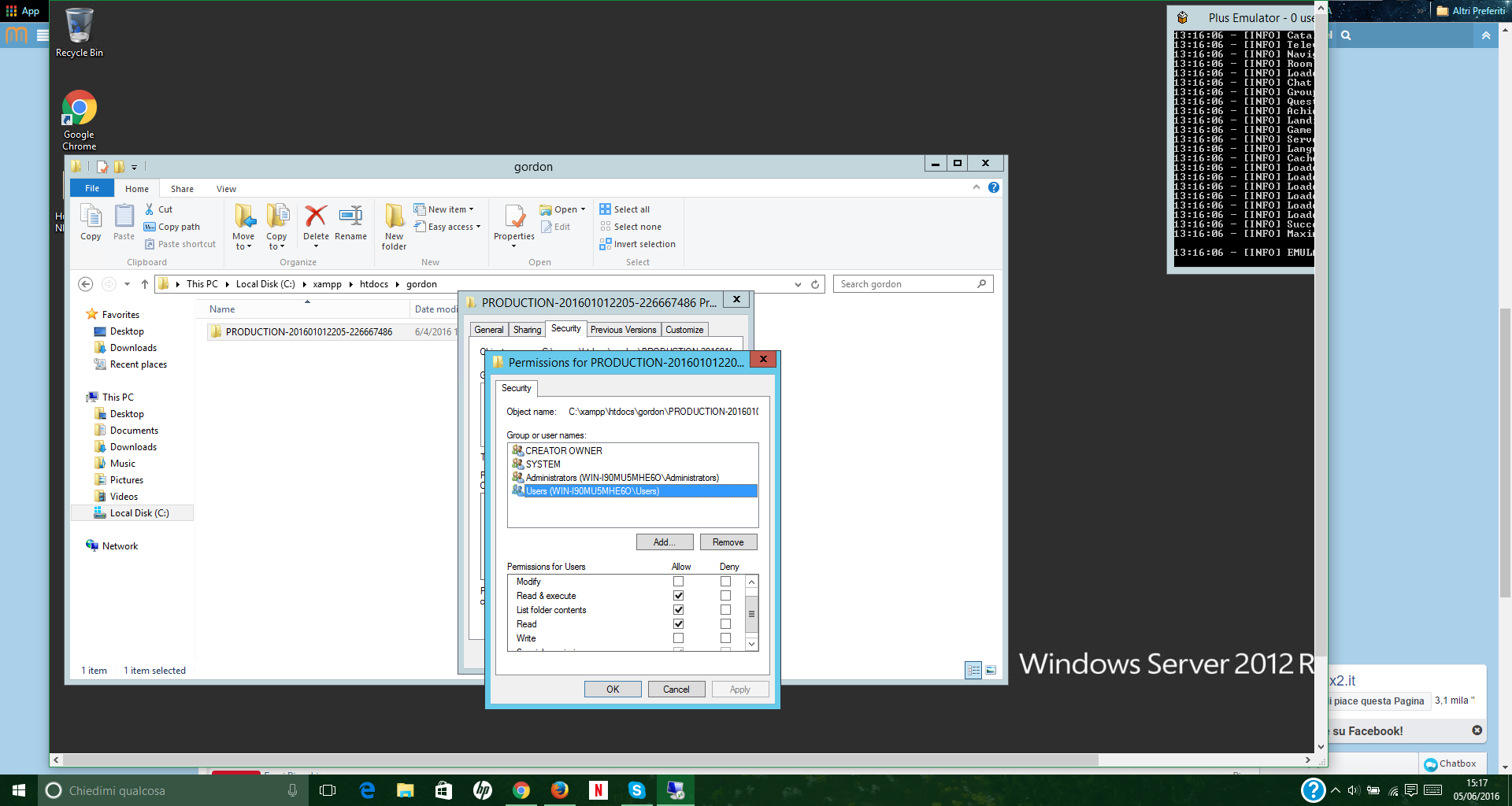
Task: Refresh the gordon folder address bar
Action: (815, 284)
